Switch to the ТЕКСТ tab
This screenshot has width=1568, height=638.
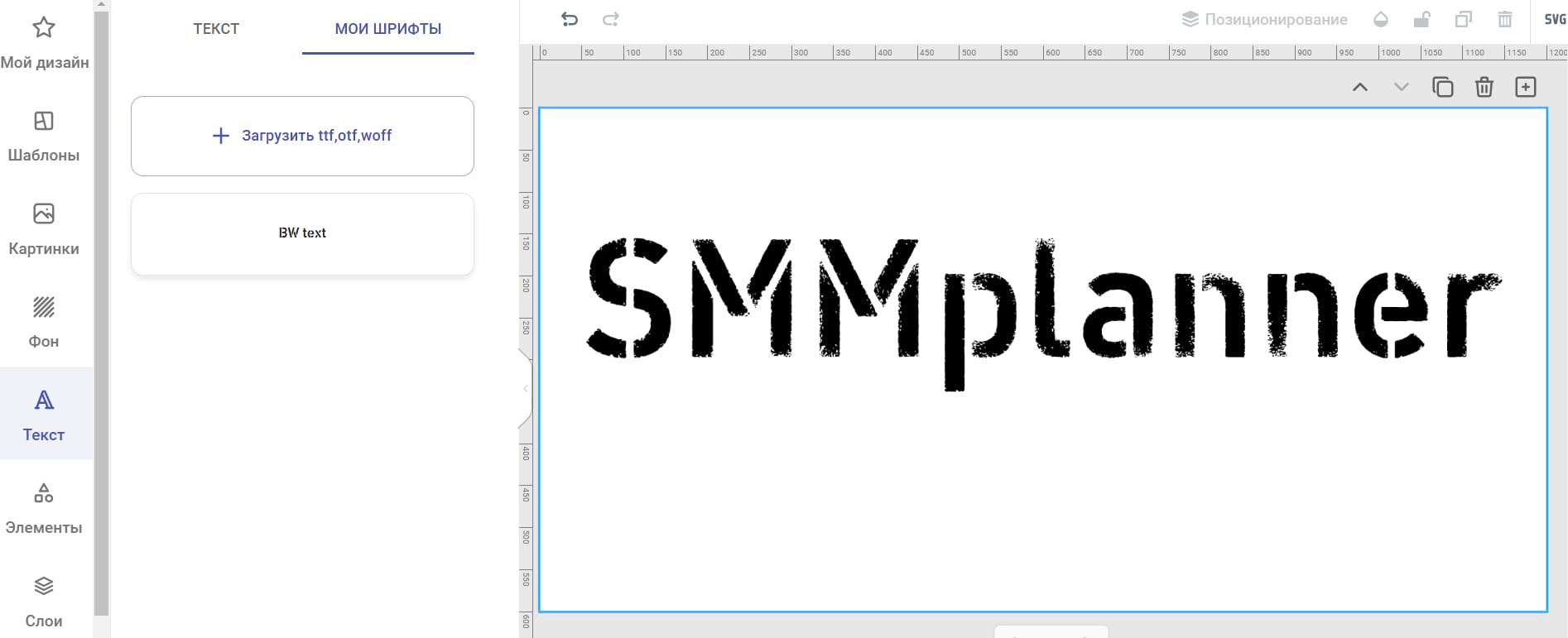(x=216, y=29)
